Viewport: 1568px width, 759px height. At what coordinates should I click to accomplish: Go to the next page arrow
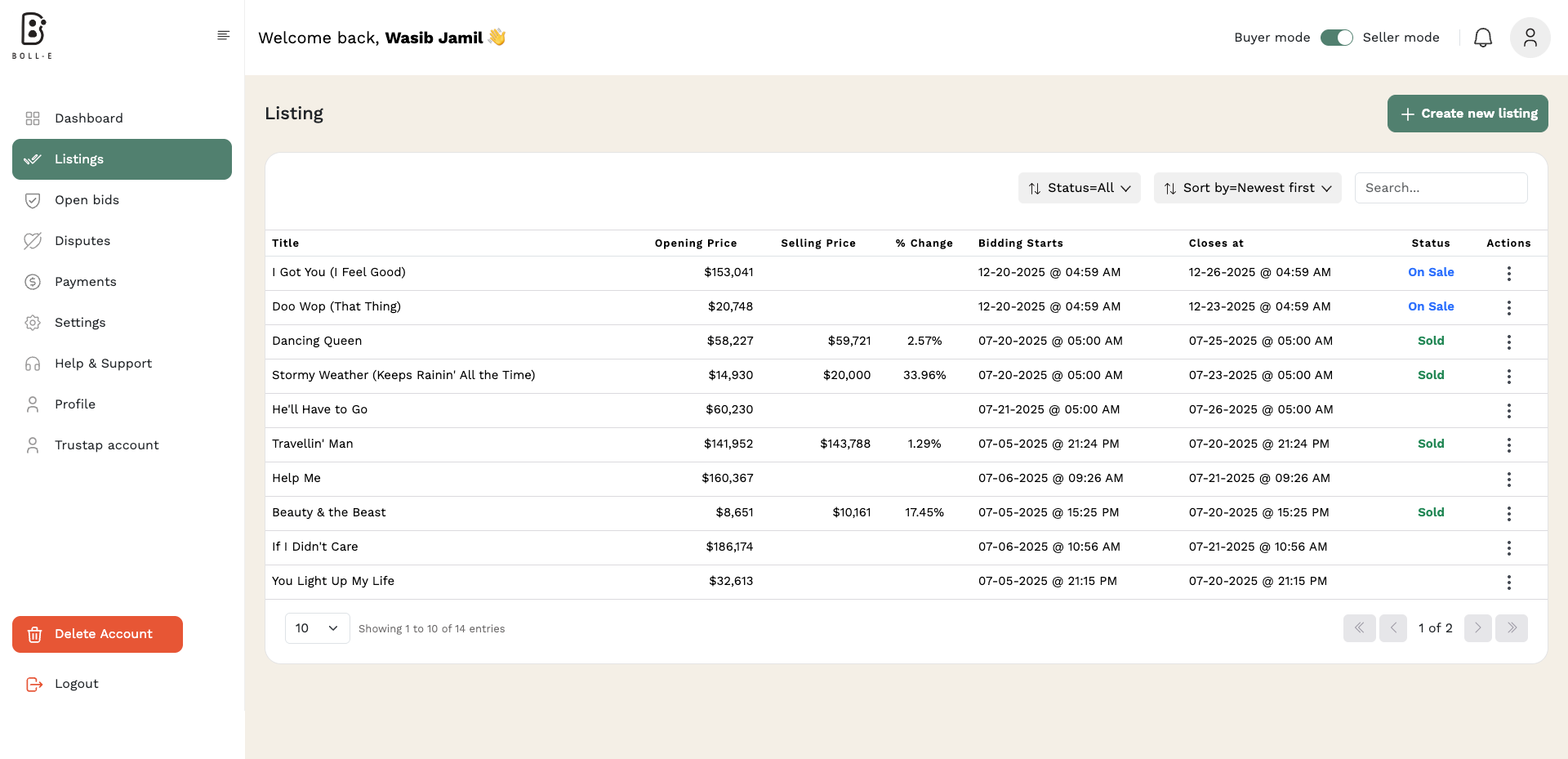coord(1477,628)
